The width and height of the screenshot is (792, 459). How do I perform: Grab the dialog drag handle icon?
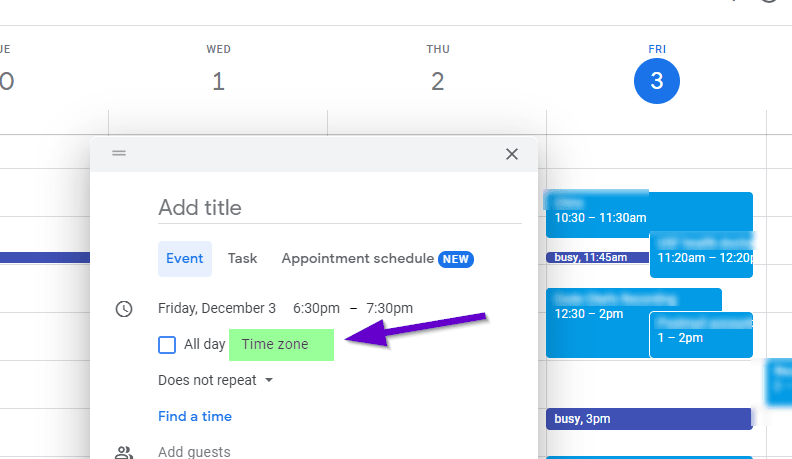click(119, 152)
